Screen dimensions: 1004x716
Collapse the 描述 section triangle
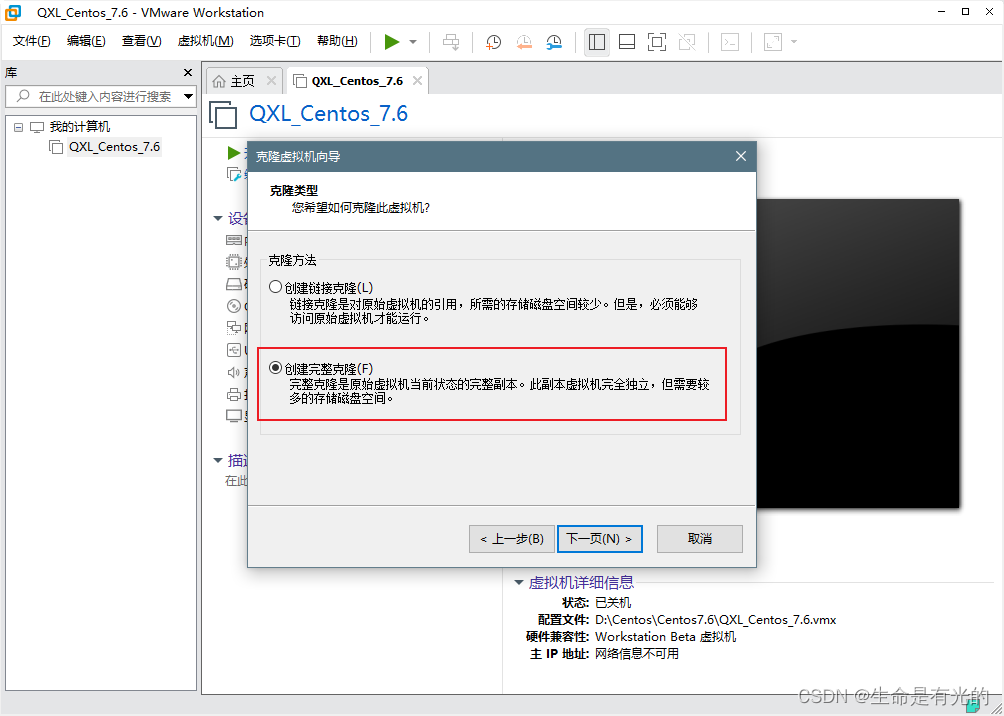click(218, 460)
